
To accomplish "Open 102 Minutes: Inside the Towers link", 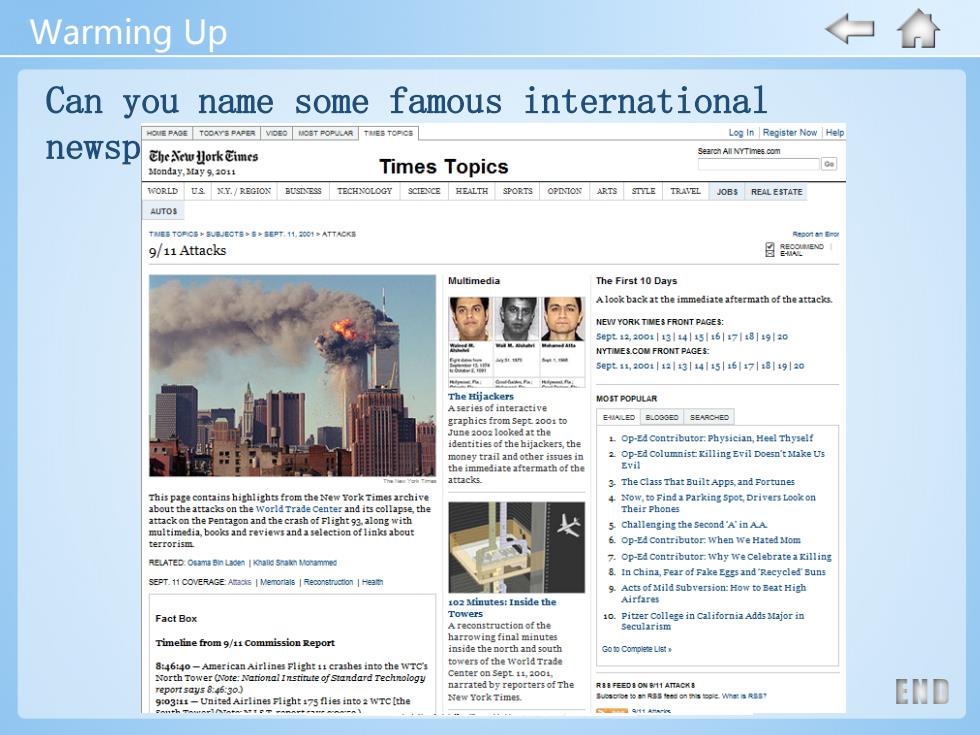I will click(502, 608).
